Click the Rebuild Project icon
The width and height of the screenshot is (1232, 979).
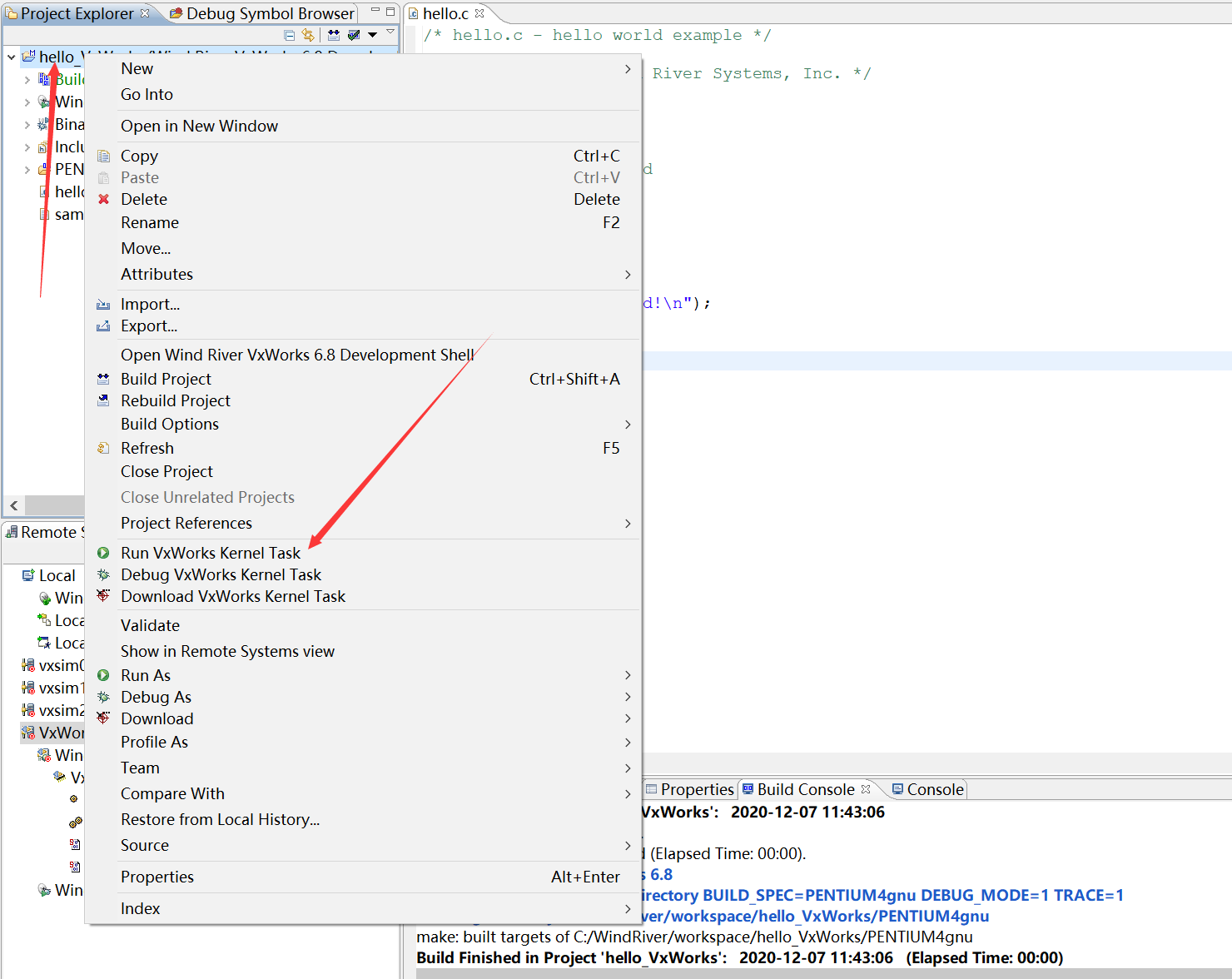(103, 400)
